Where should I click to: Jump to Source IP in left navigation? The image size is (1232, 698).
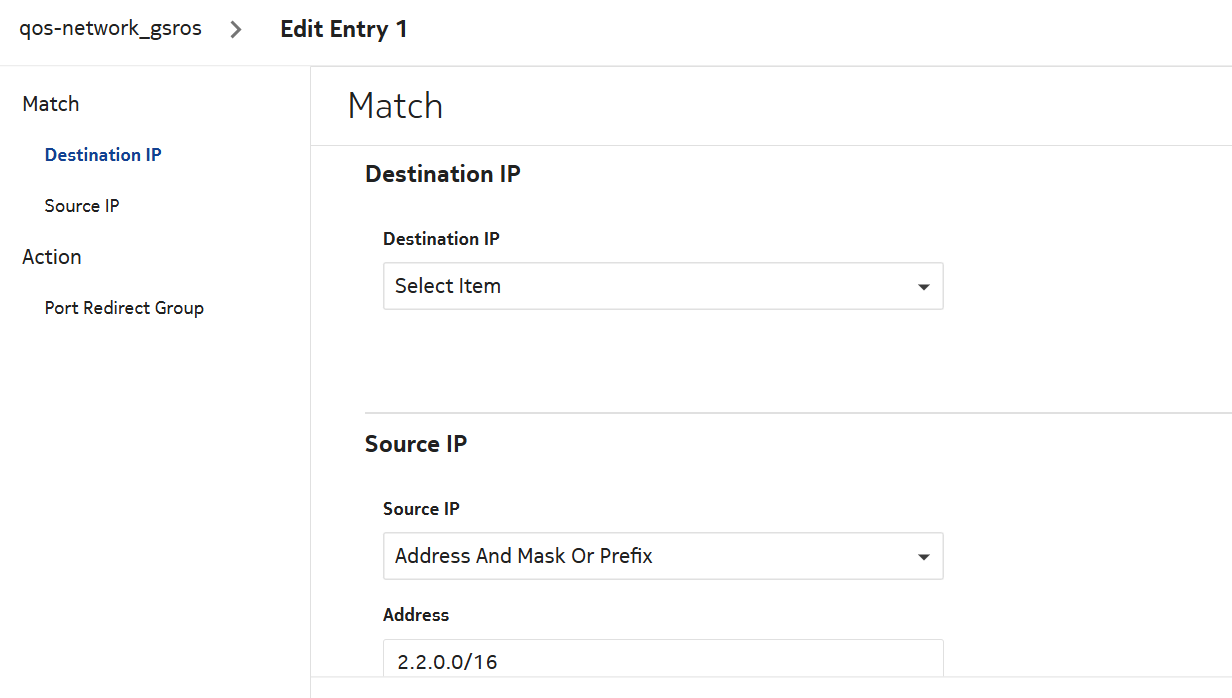pos(82,206)
